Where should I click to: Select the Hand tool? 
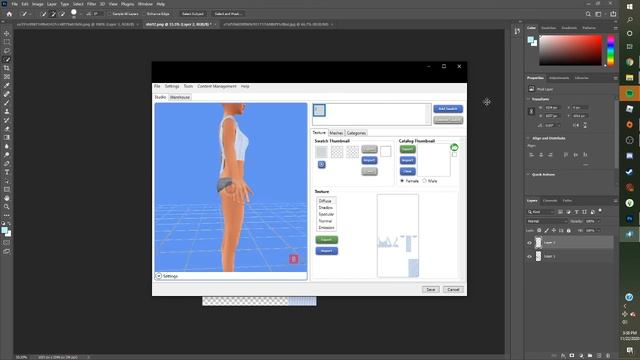(7, 198)
